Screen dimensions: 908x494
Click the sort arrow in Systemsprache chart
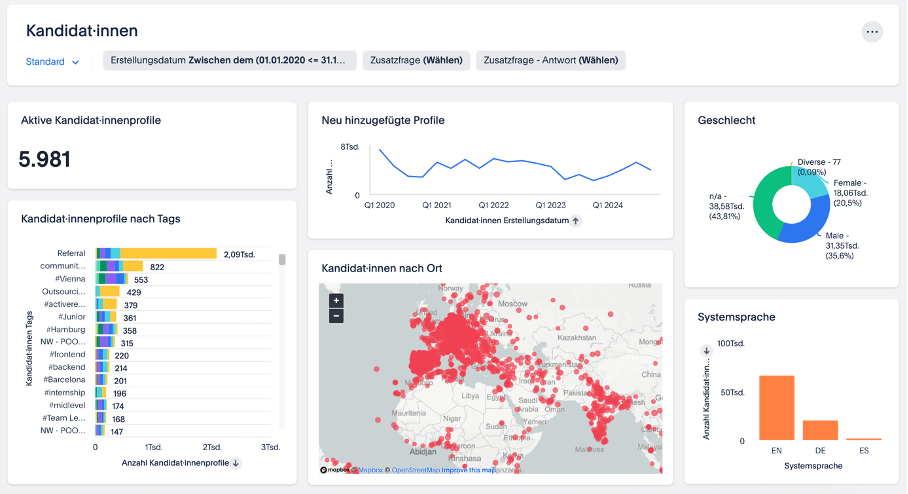[706, 351]
